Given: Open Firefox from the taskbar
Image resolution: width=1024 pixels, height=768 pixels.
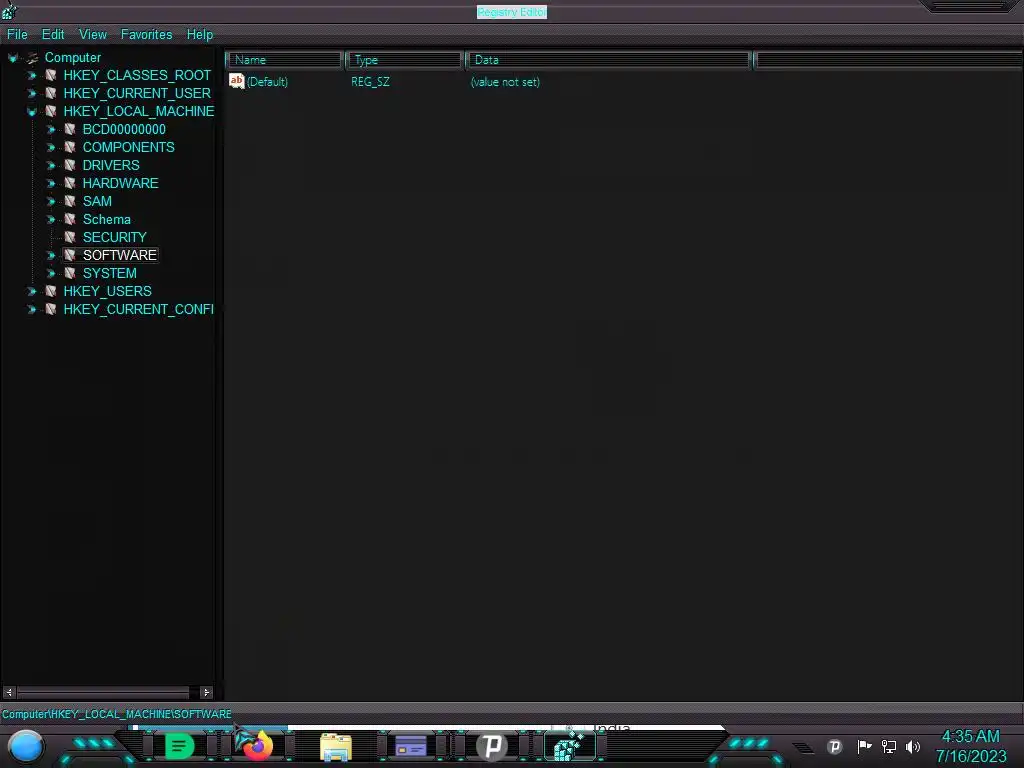Looking at the screenshot, I should [x=257, y=746].
